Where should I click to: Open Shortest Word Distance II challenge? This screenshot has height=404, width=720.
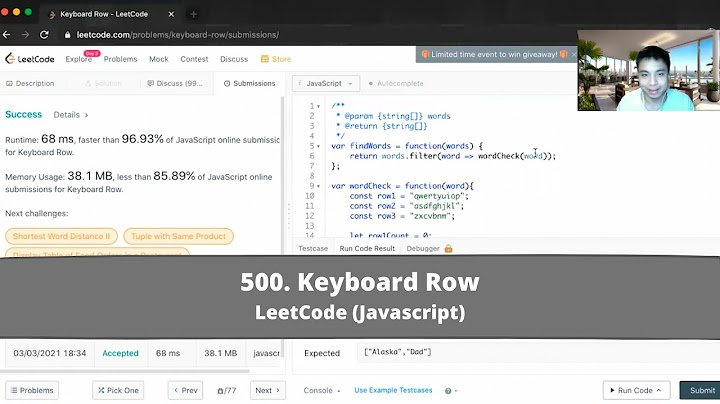coord(62,236)
